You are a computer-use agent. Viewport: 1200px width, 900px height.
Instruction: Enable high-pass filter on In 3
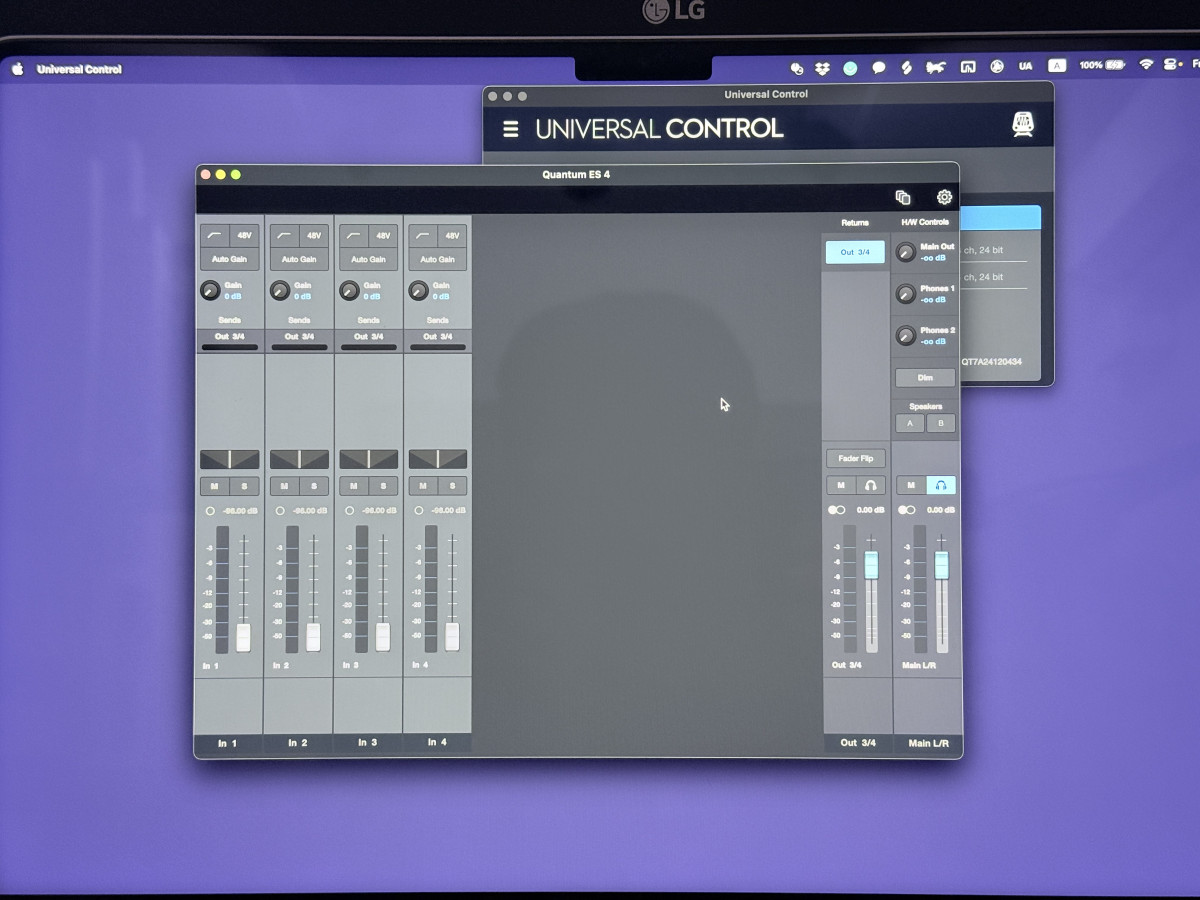tap(354, 236)
